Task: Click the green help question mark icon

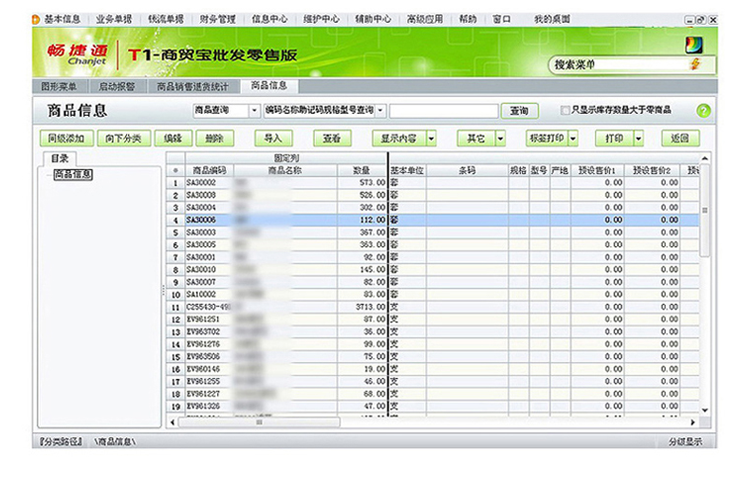Action: pos(703,111)
